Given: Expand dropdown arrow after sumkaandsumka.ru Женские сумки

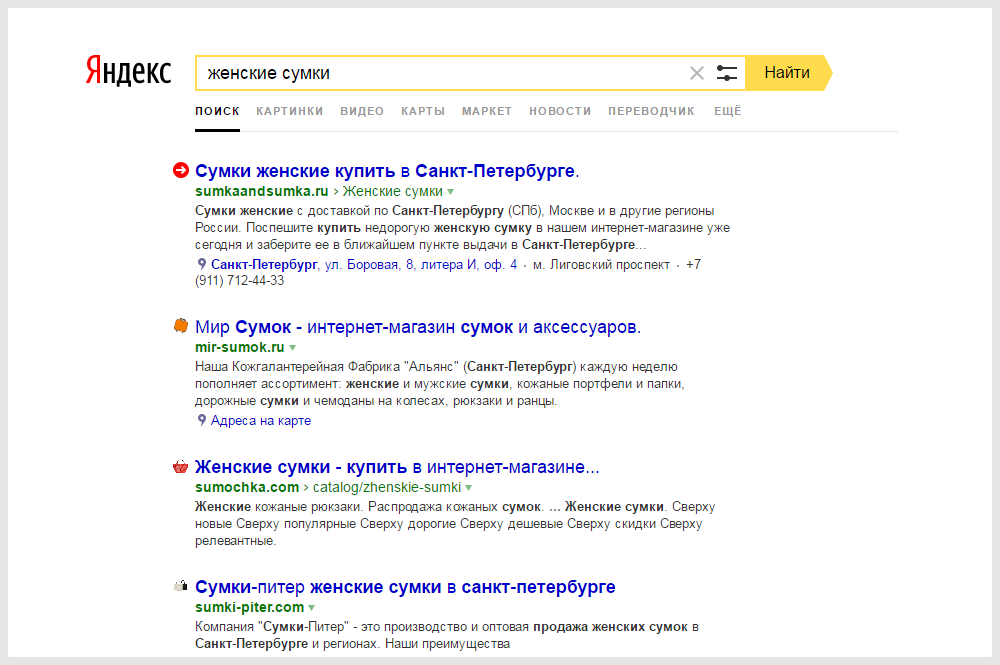Looking at the screenshot, I should [451, 192].
